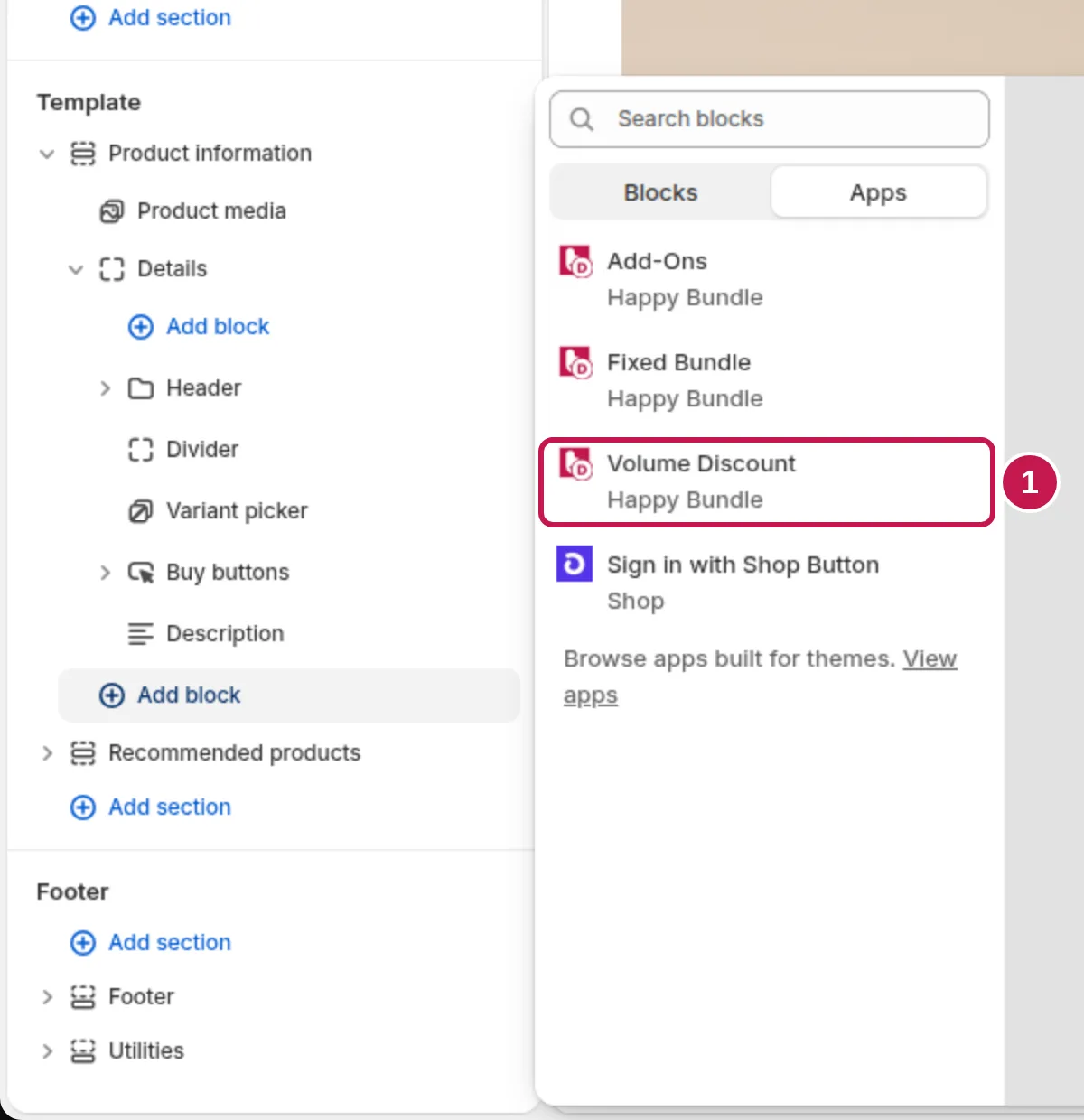Choose the Volume Discount app block

point(767,482)
